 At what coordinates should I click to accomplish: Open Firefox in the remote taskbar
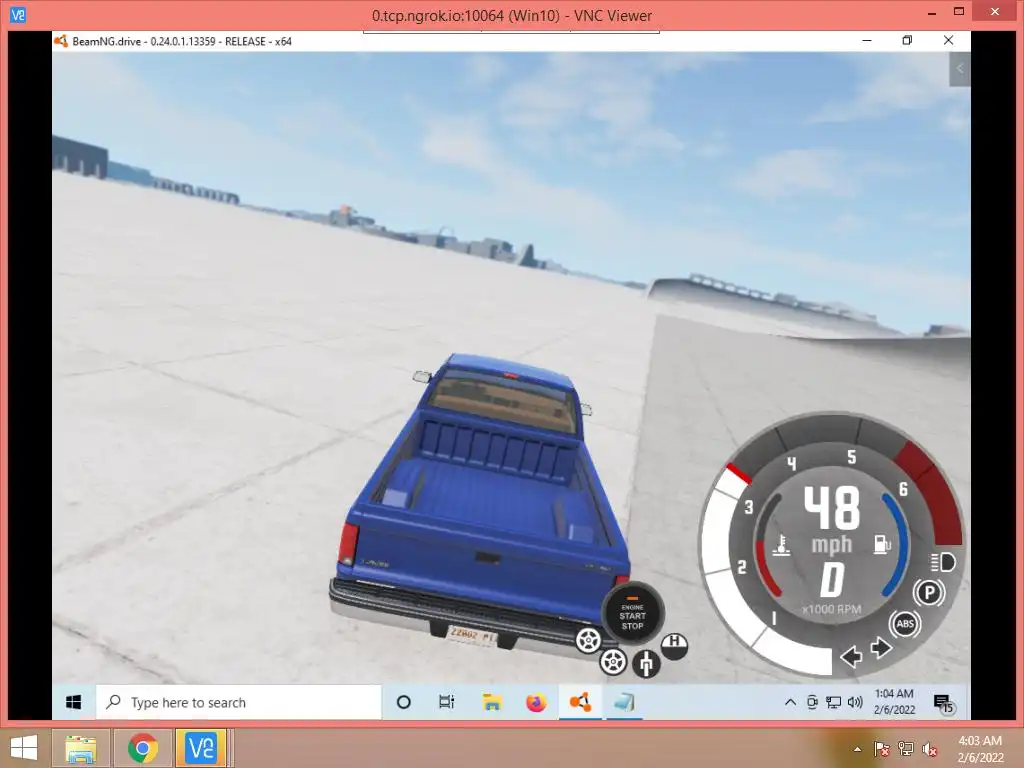pyautogui.click(x=536, y=702)
